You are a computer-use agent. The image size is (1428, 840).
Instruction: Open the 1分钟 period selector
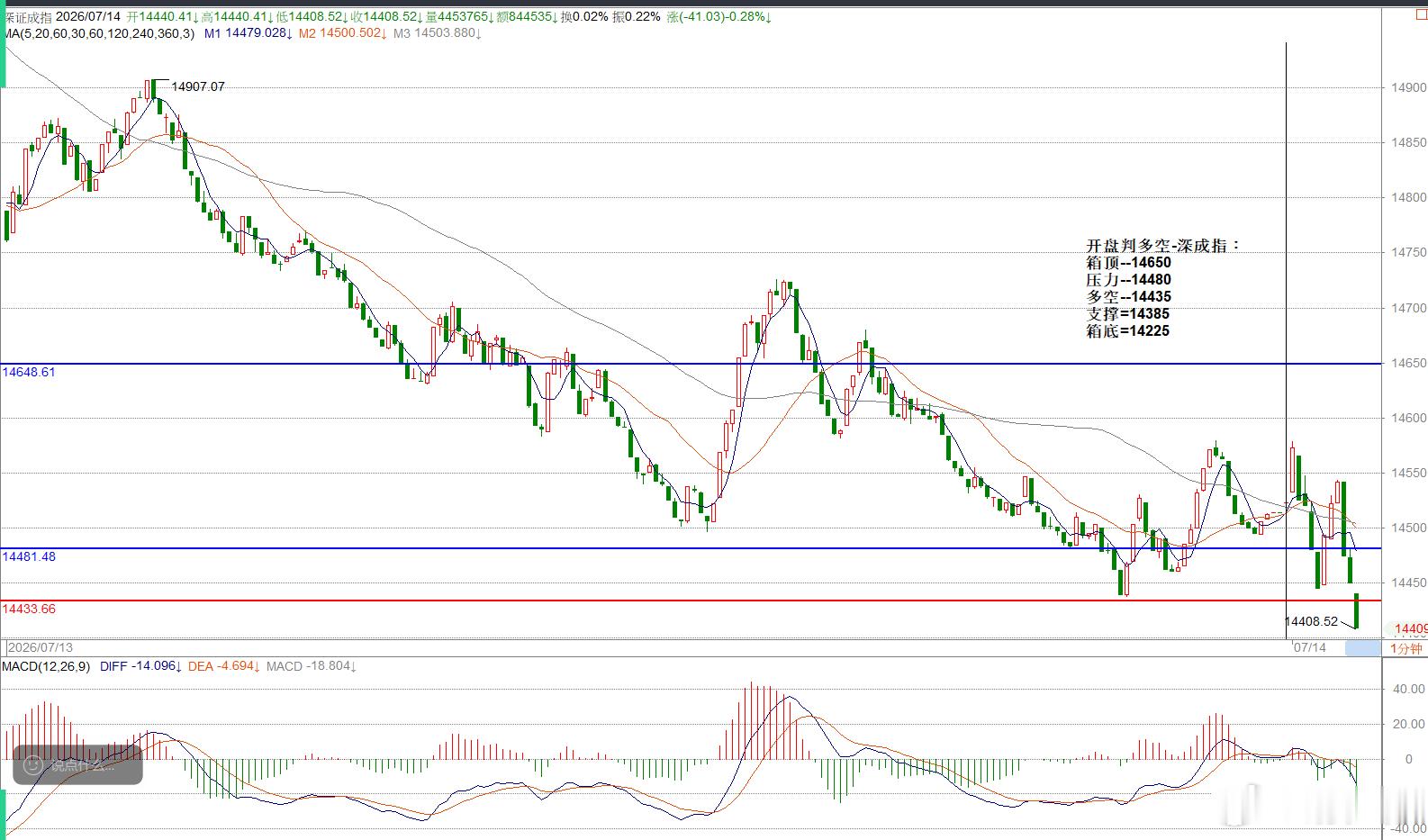[1405, 648]
